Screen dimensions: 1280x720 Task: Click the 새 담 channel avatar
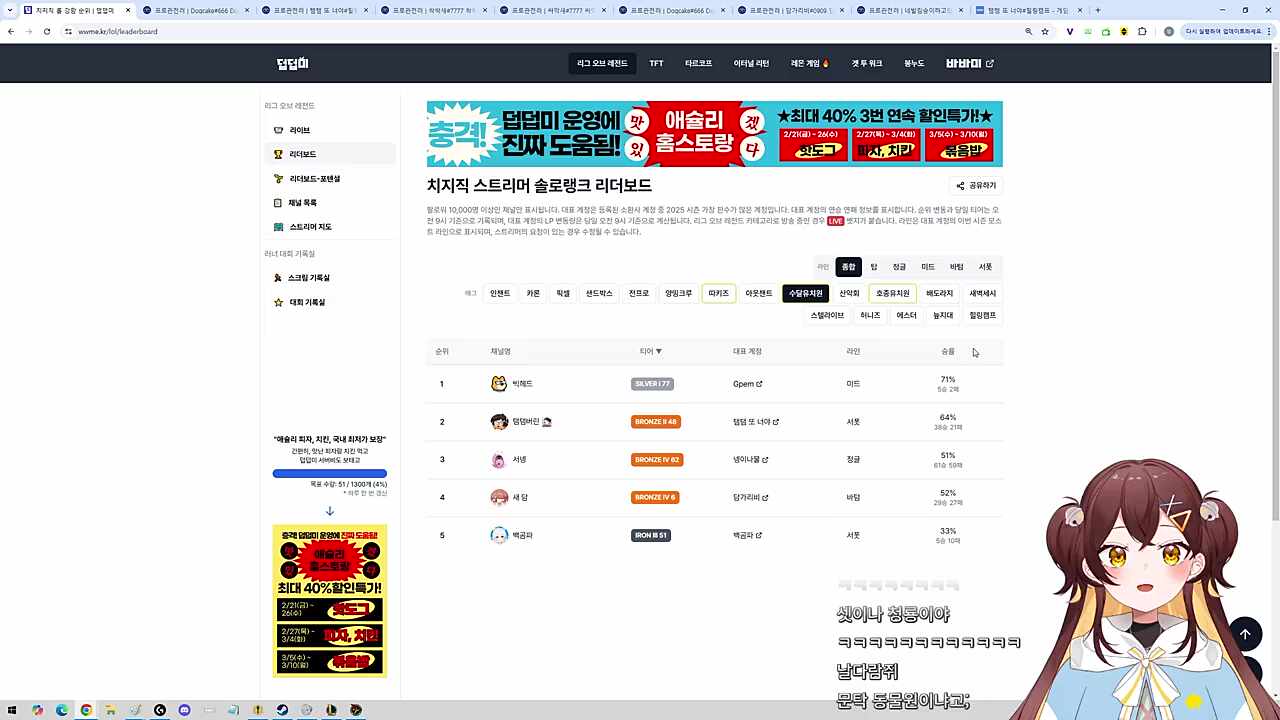[x=499, y=498]
